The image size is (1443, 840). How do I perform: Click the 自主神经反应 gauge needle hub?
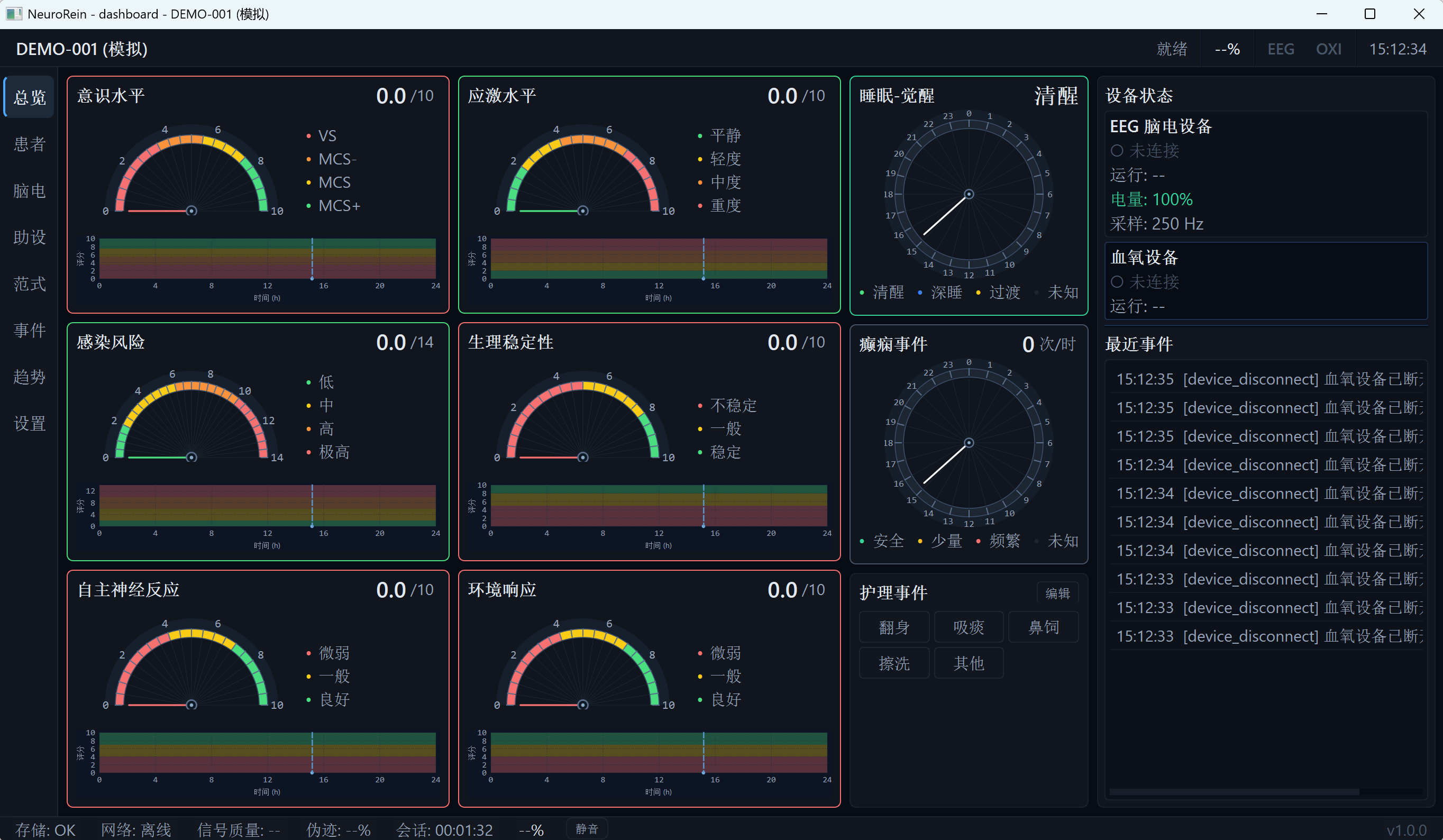(192, 704)
